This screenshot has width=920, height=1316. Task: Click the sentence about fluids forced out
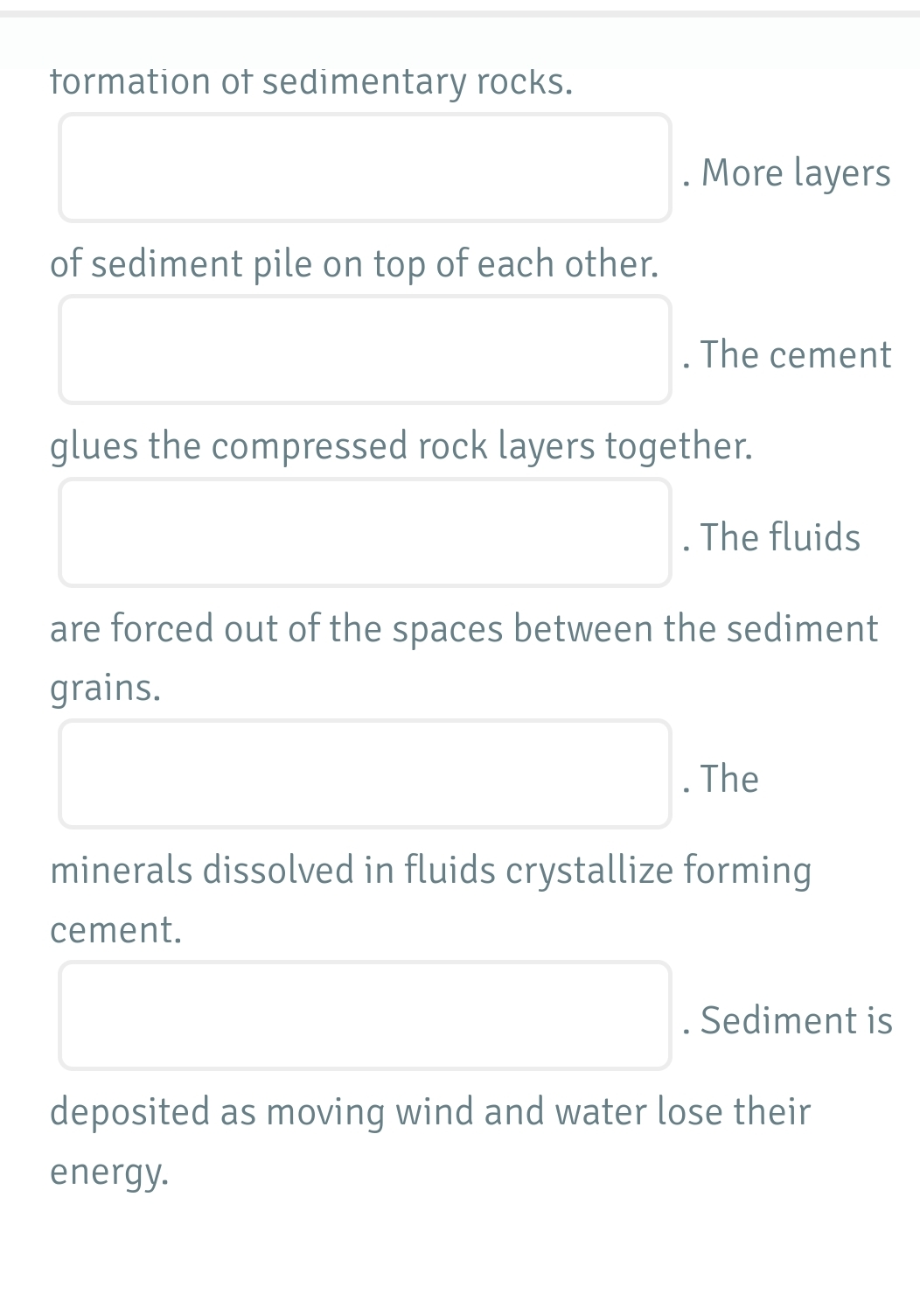(x=463, y=626)
